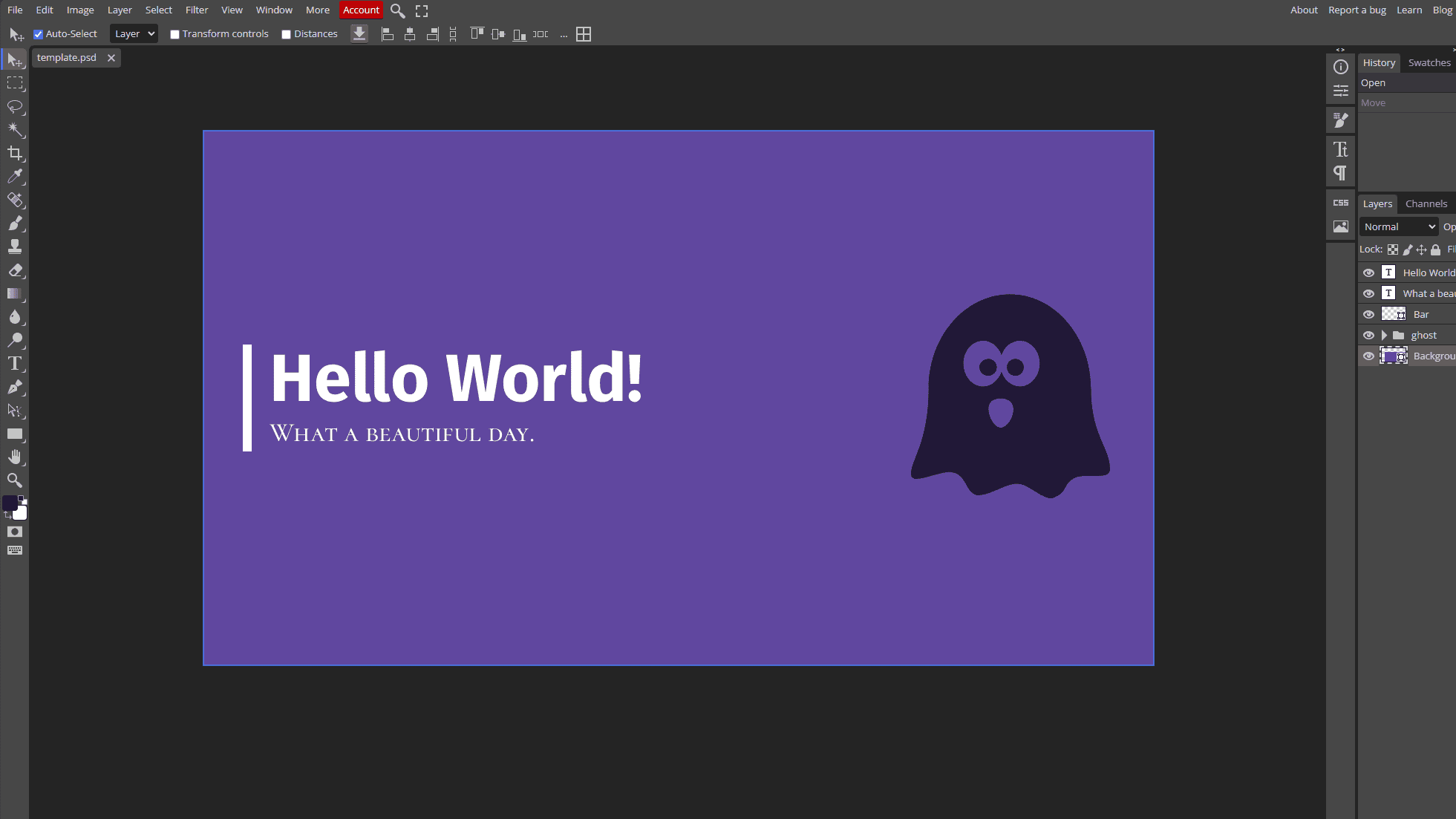This screenshot has height=819, width=1456.
Task: Close the template.psd tab
Action: (111, 58)
